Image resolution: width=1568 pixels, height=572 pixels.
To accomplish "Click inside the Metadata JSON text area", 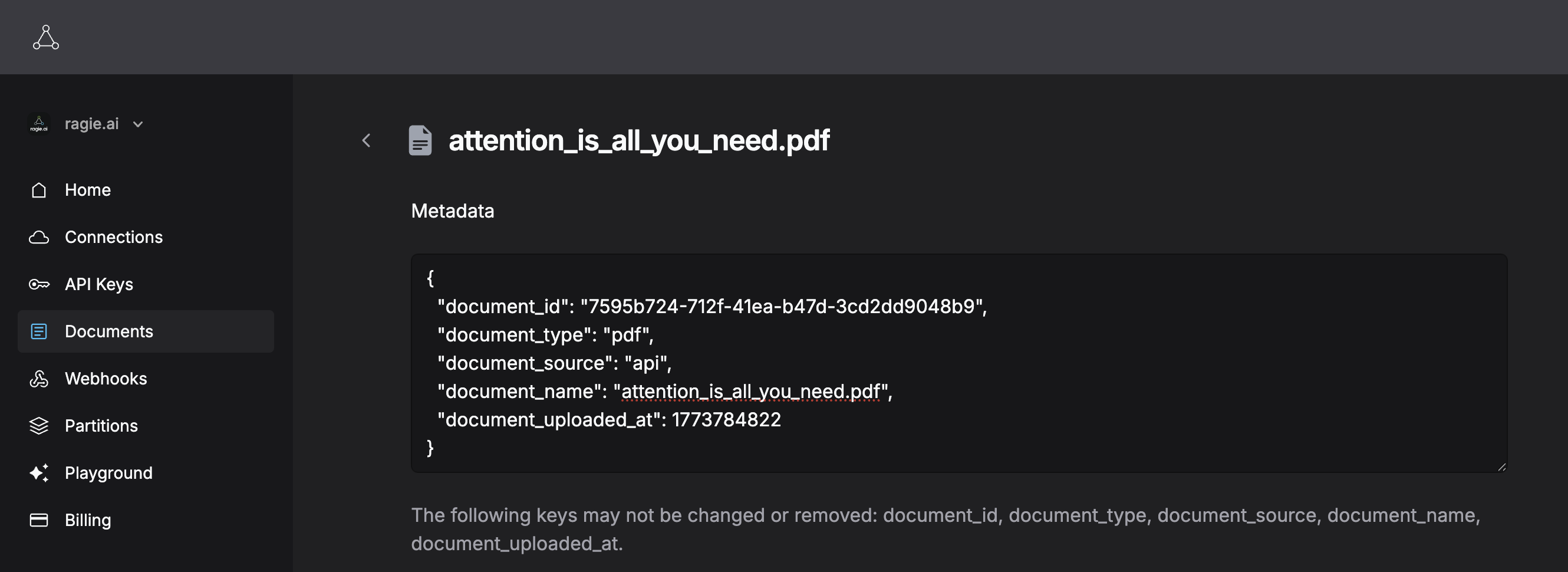I will coord(959,363).
